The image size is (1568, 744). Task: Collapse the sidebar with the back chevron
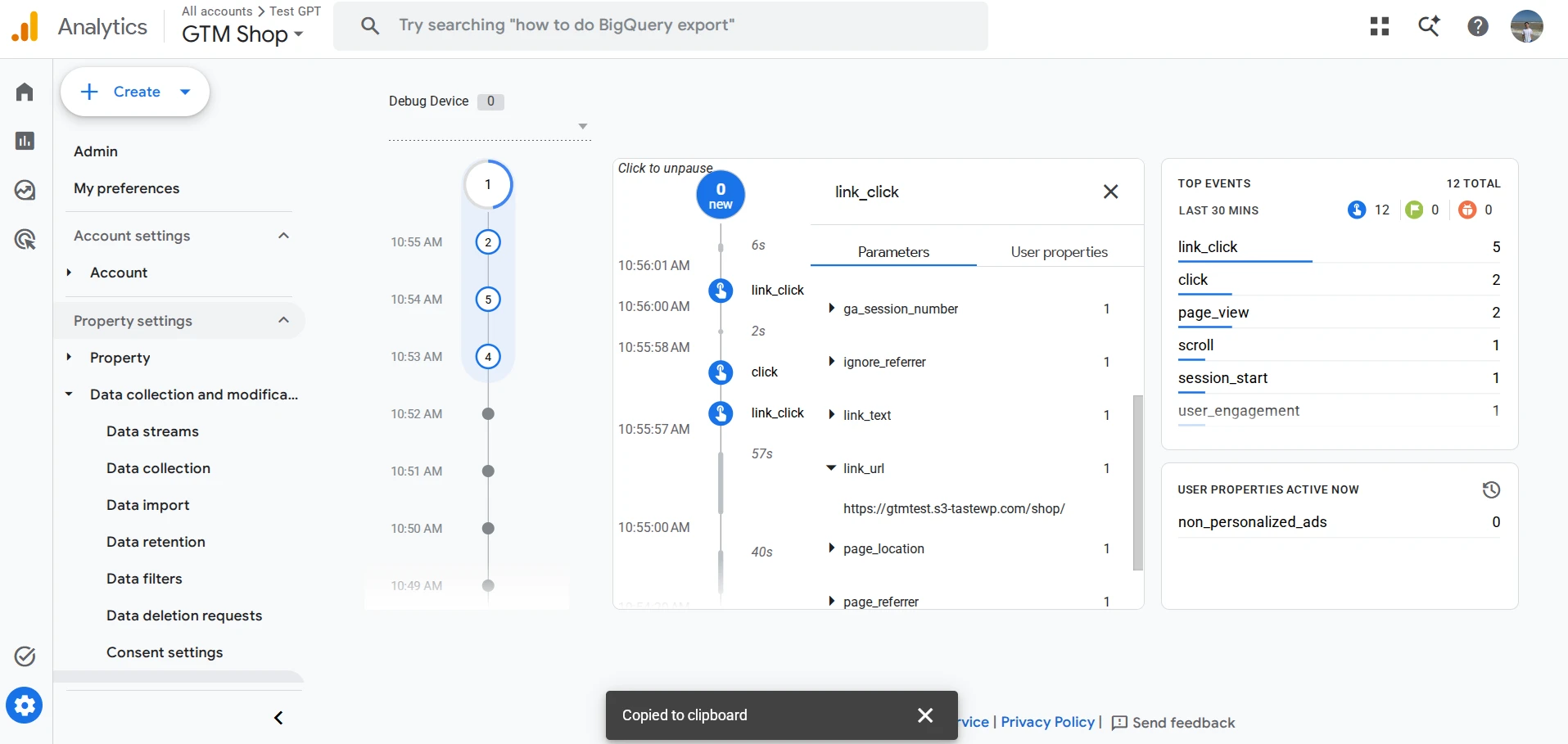click(x=278, y=718)
